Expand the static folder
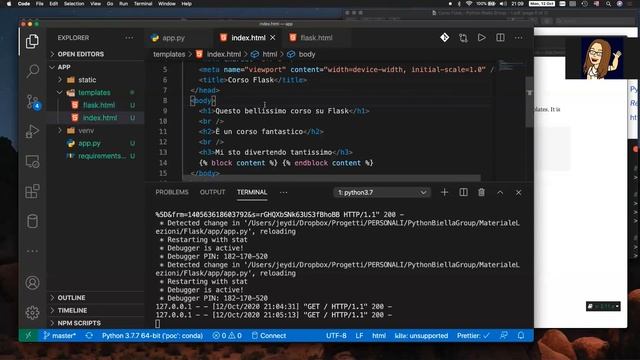Image resolution: width=640 pixels, height=360 pixels. (87, 80)
